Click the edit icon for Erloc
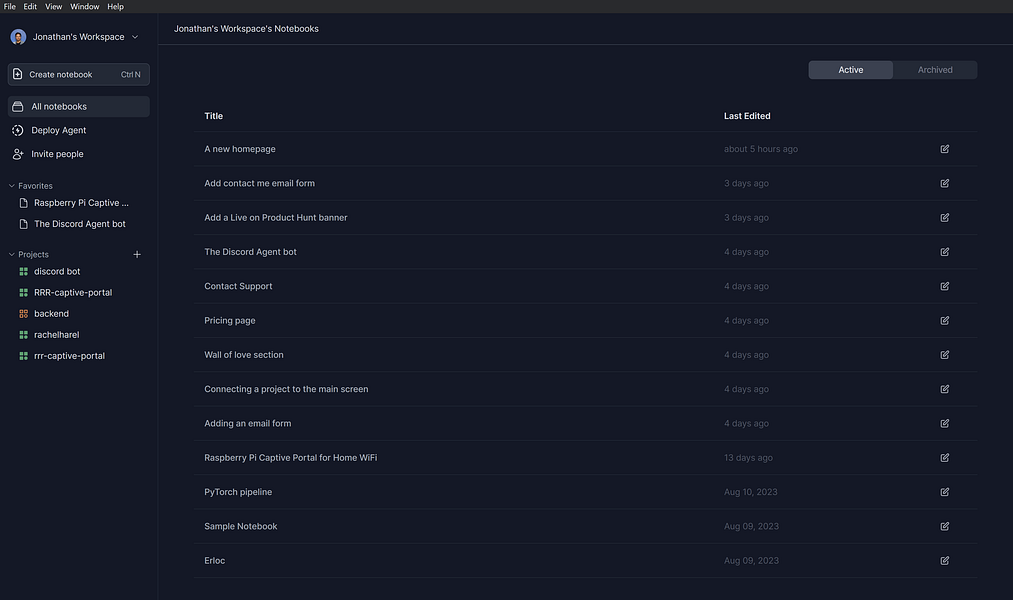This screenshot has height=600, width=1013. click(x=945, y=560)
